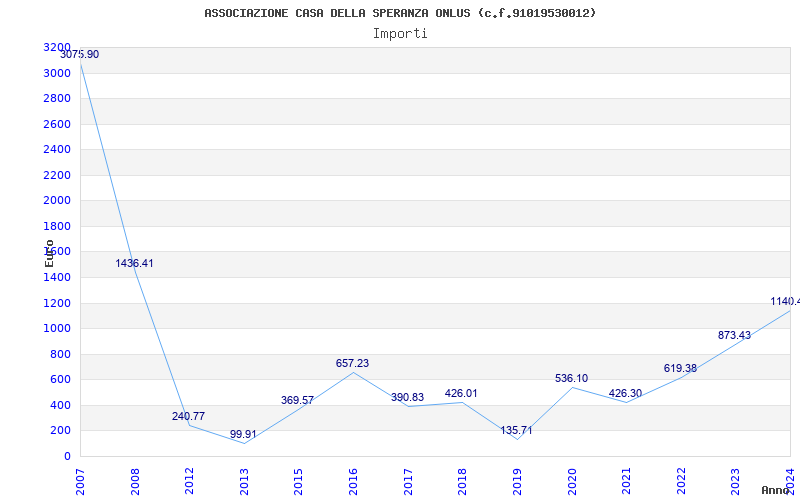Click the 3075.90 data label
Viewport: 800px width, 500px height.
[80, 55]
